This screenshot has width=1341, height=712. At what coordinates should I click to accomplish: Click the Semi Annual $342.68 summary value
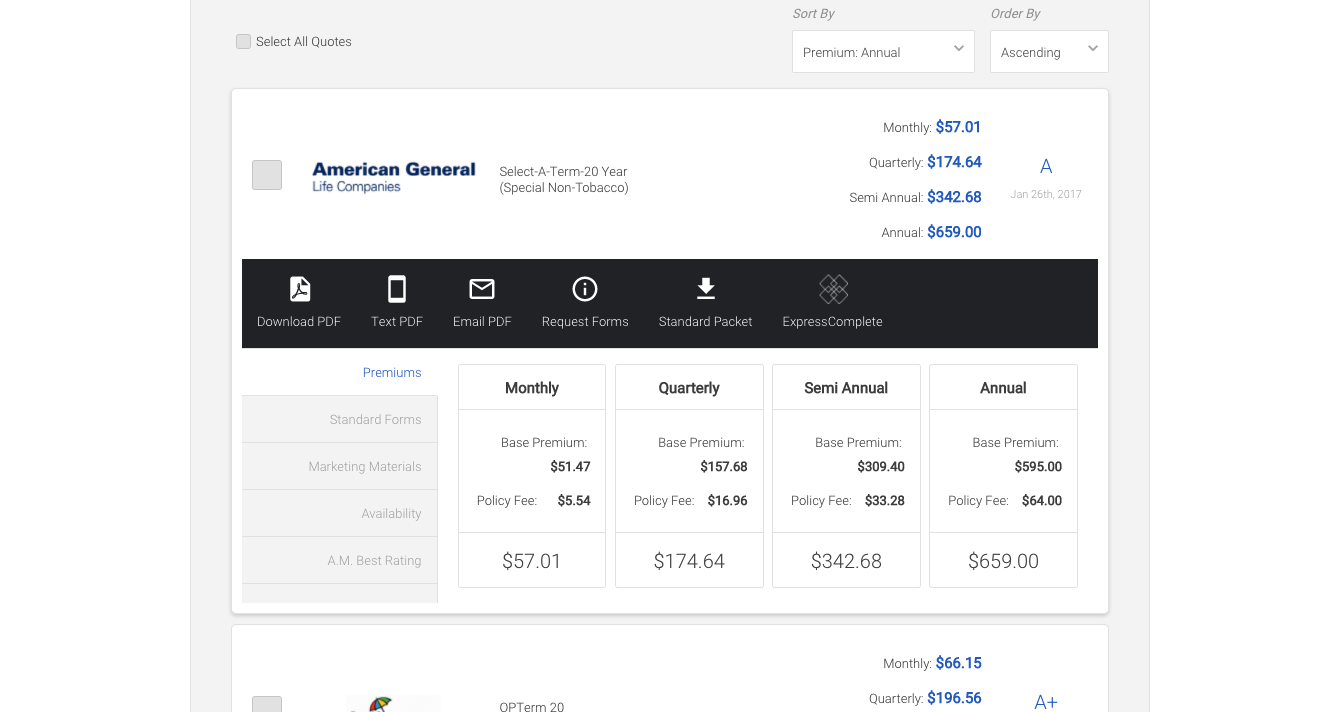point(954,197)
